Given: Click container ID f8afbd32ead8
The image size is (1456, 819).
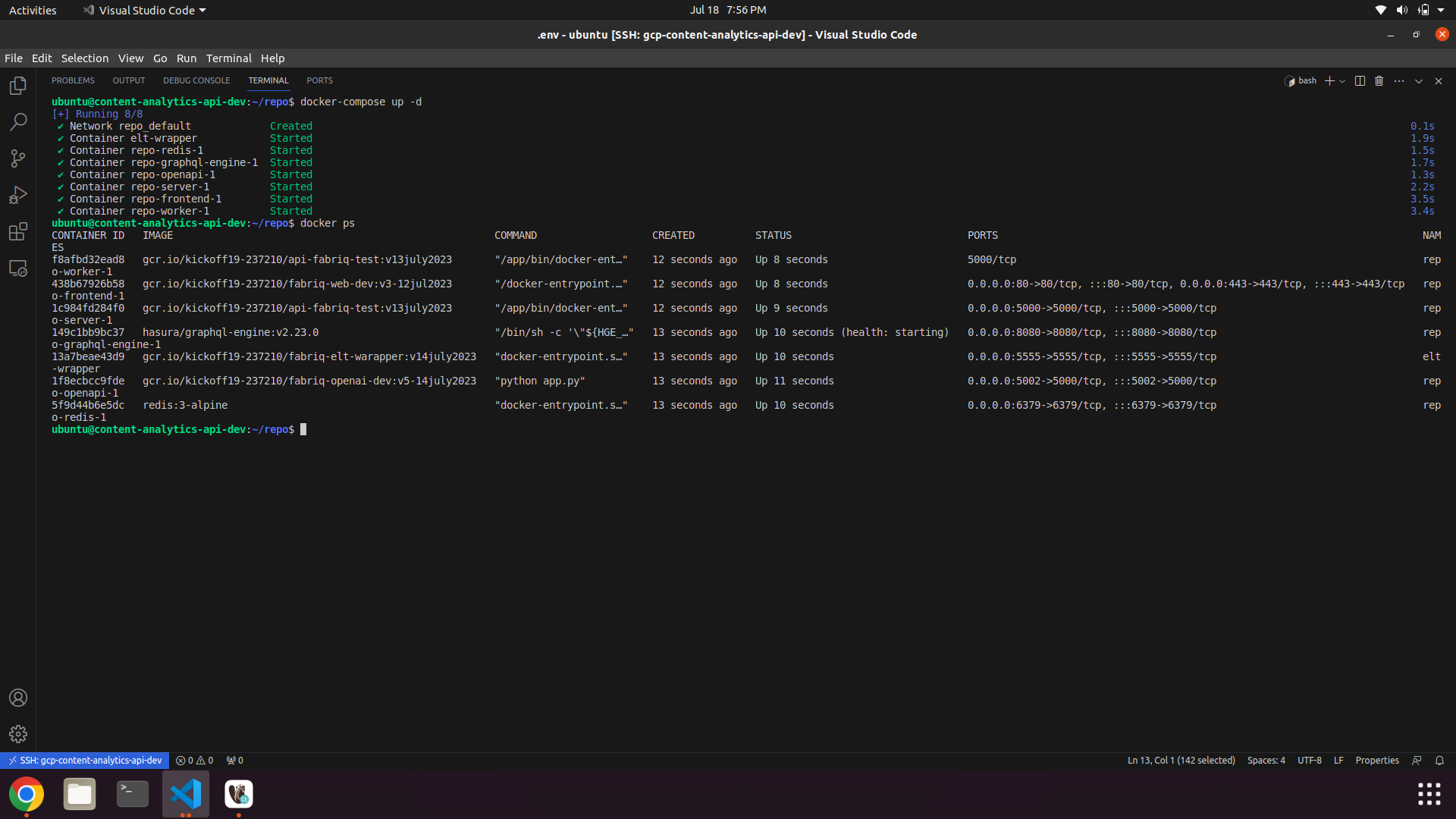Looking at the screenshot, I should click(x=88, y=259).
